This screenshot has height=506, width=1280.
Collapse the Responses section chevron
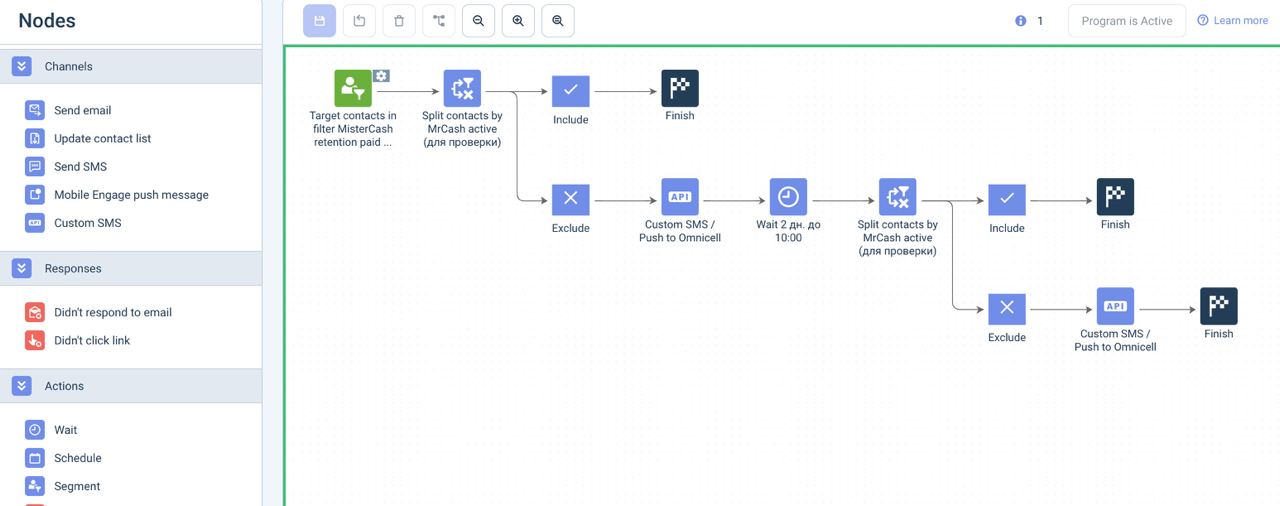coord(22,268)
